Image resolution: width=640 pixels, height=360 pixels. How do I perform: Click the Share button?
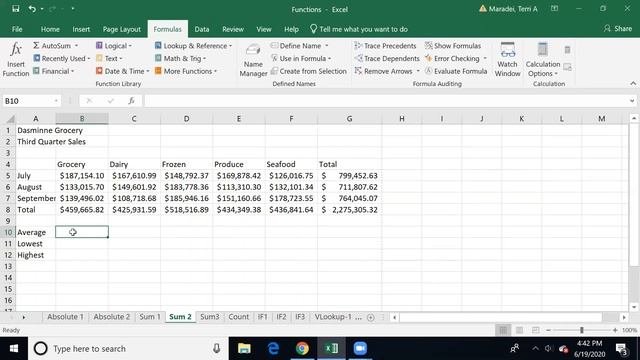tap(618, 29)
